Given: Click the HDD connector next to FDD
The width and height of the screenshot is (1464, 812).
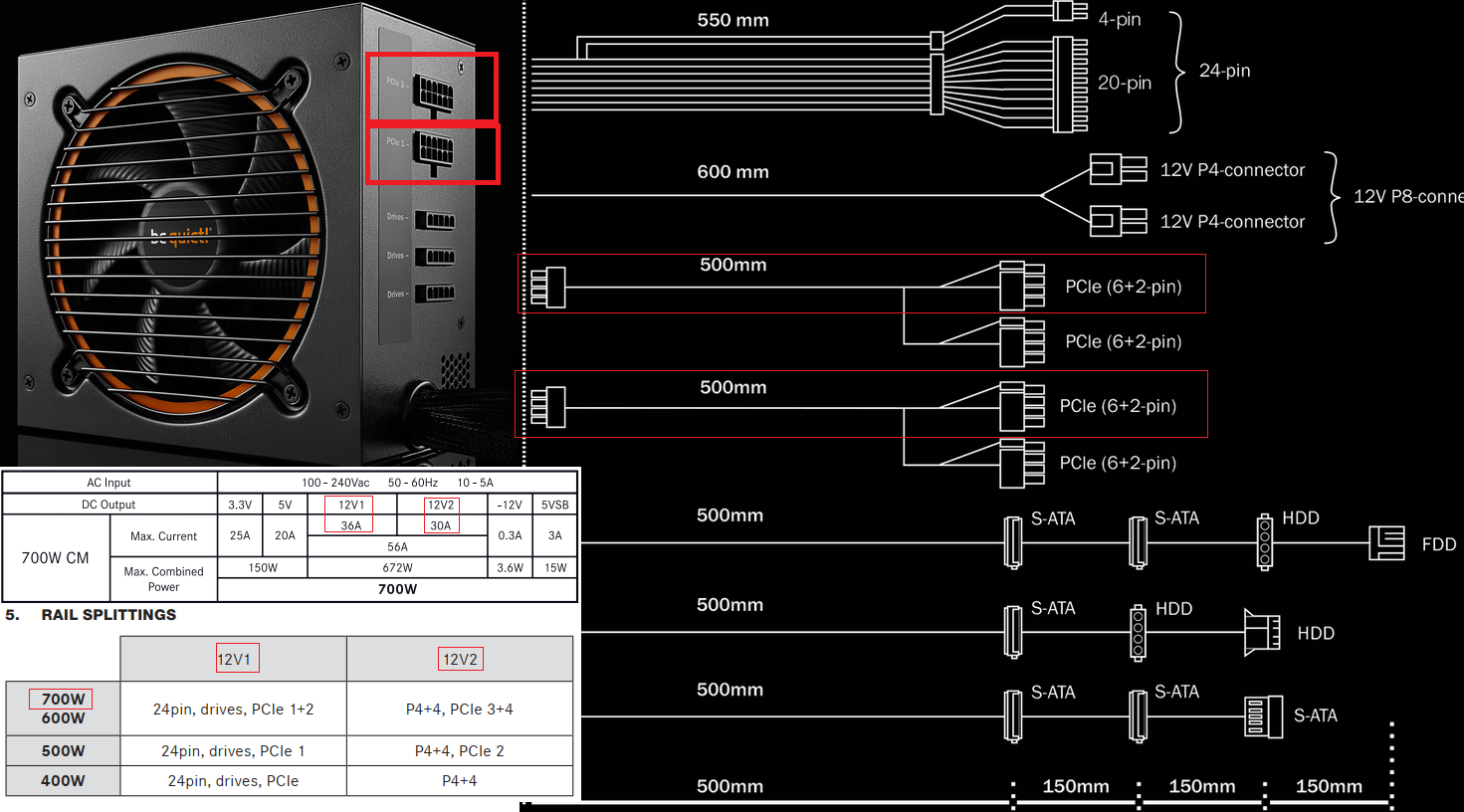Looking at the screenshot, I should click(1265, 542).
